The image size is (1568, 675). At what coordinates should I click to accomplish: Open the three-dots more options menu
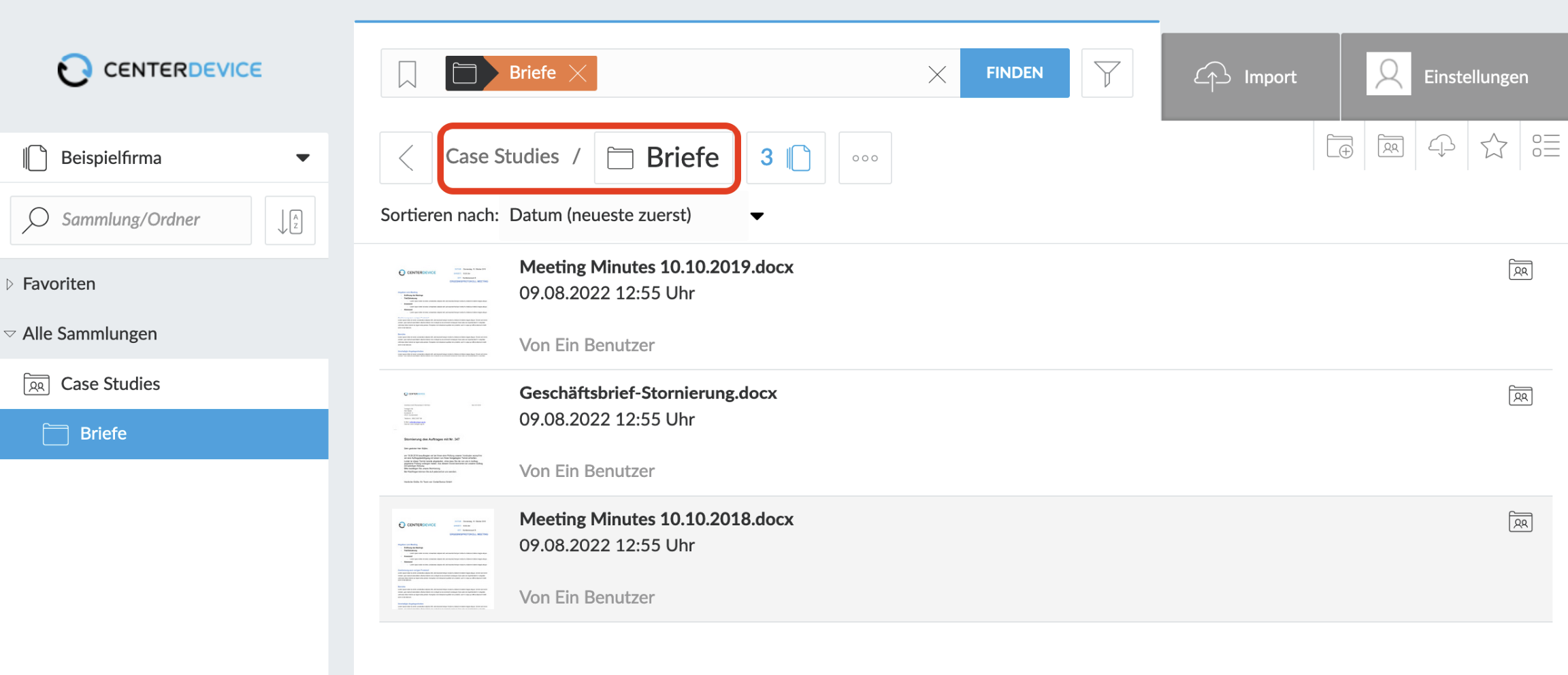(x=865, y=158)
